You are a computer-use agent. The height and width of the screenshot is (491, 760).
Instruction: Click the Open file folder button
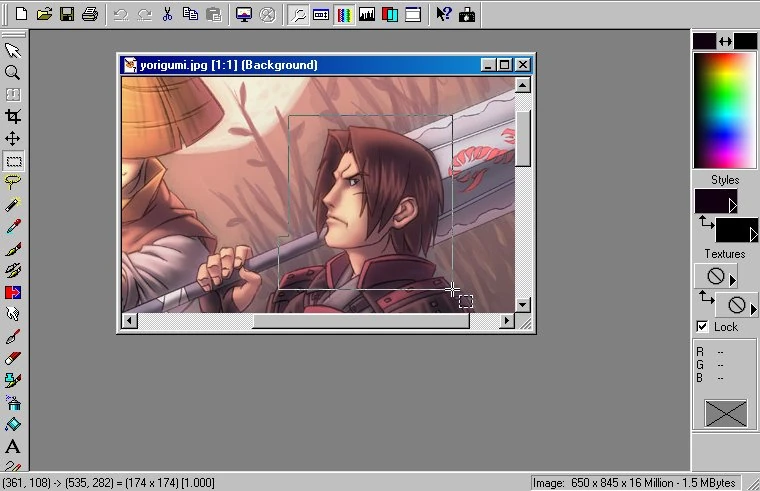pyautogui.click(x=44, y=14)
